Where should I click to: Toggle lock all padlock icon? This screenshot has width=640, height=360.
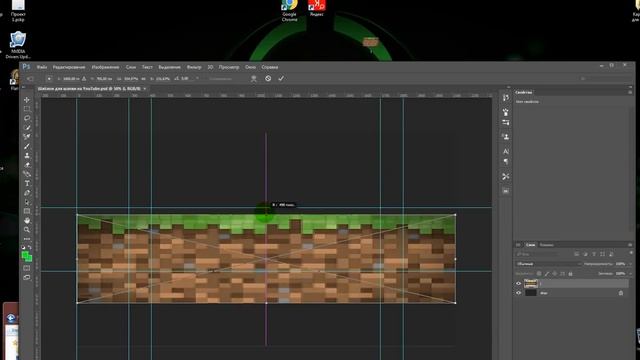pos(570,273)
